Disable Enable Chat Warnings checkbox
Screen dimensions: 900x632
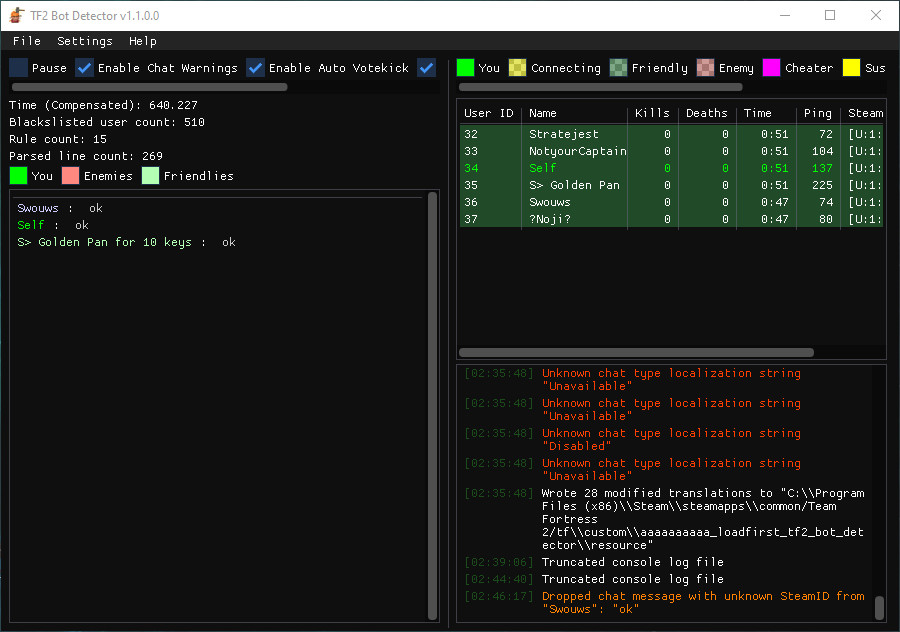85,68
